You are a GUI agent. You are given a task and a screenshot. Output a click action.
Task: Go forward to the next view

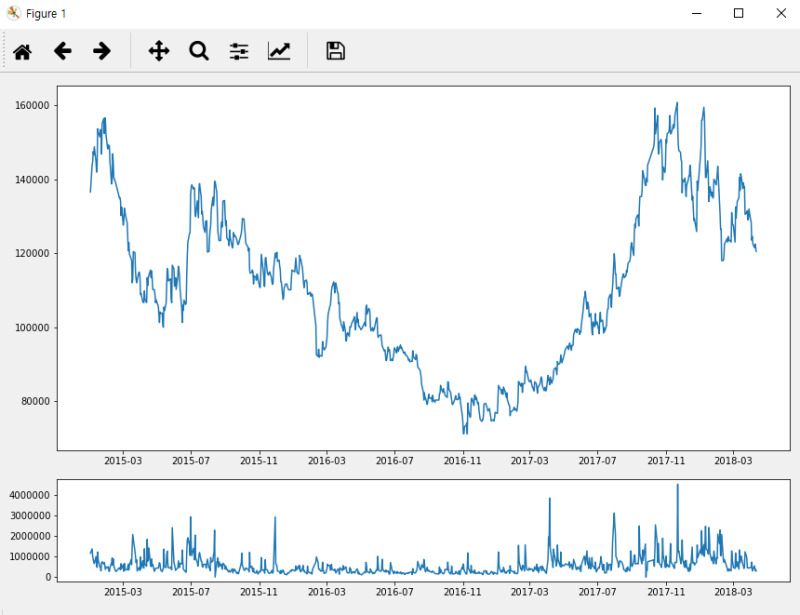[x=102, y=51]
